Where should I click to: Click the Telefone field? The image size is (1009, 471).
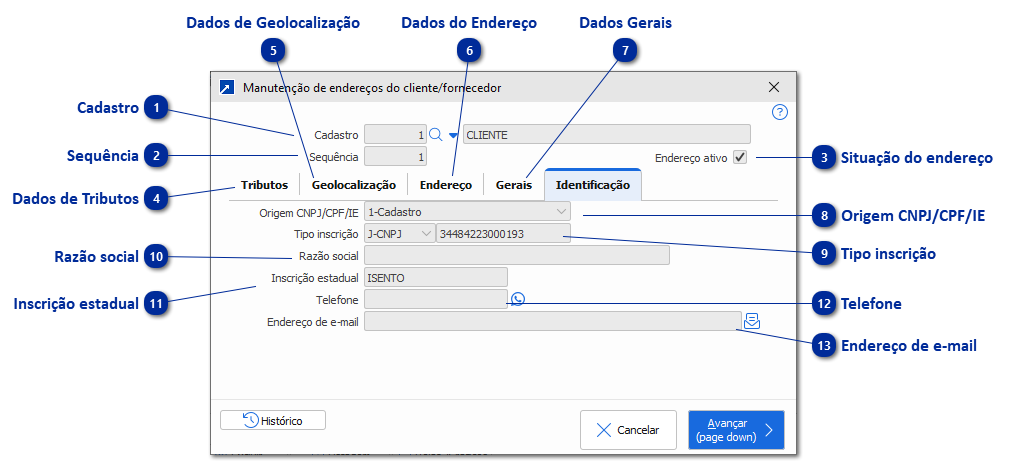pos(436,299)
